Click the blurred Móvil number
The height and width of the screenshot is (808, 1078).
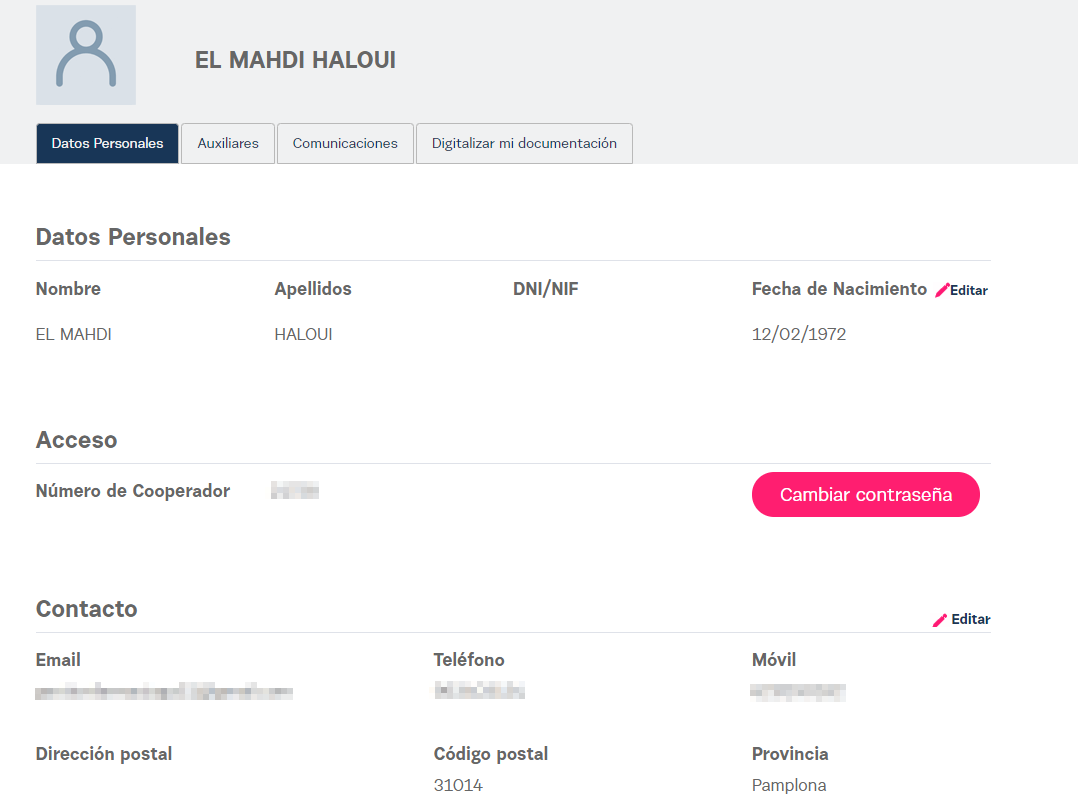(798, 691)
